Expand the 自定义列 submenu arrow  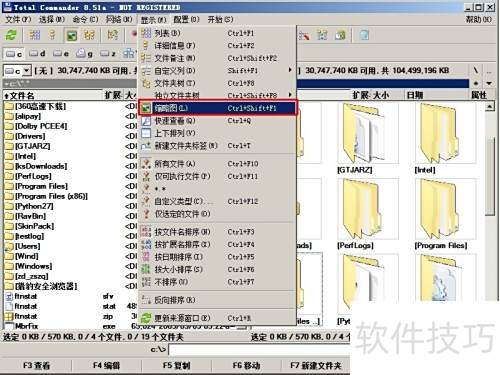[x=290, y=70]
